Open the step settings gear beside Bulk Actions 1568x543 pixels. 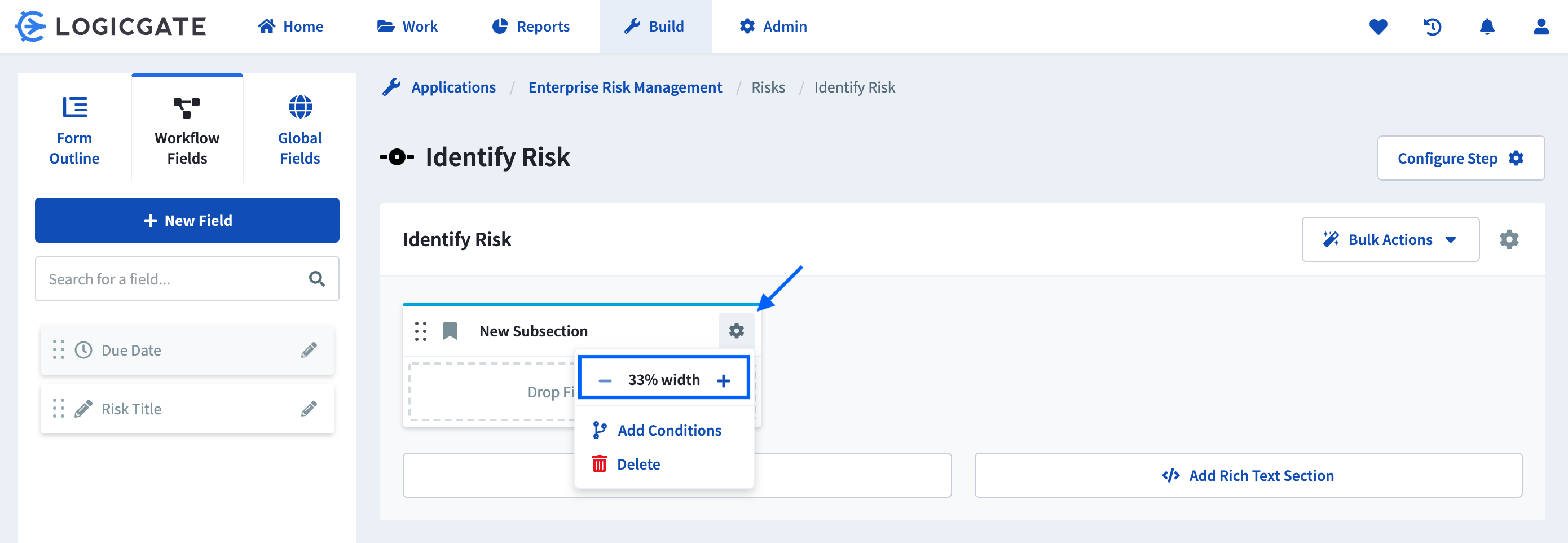[1510, 239]
